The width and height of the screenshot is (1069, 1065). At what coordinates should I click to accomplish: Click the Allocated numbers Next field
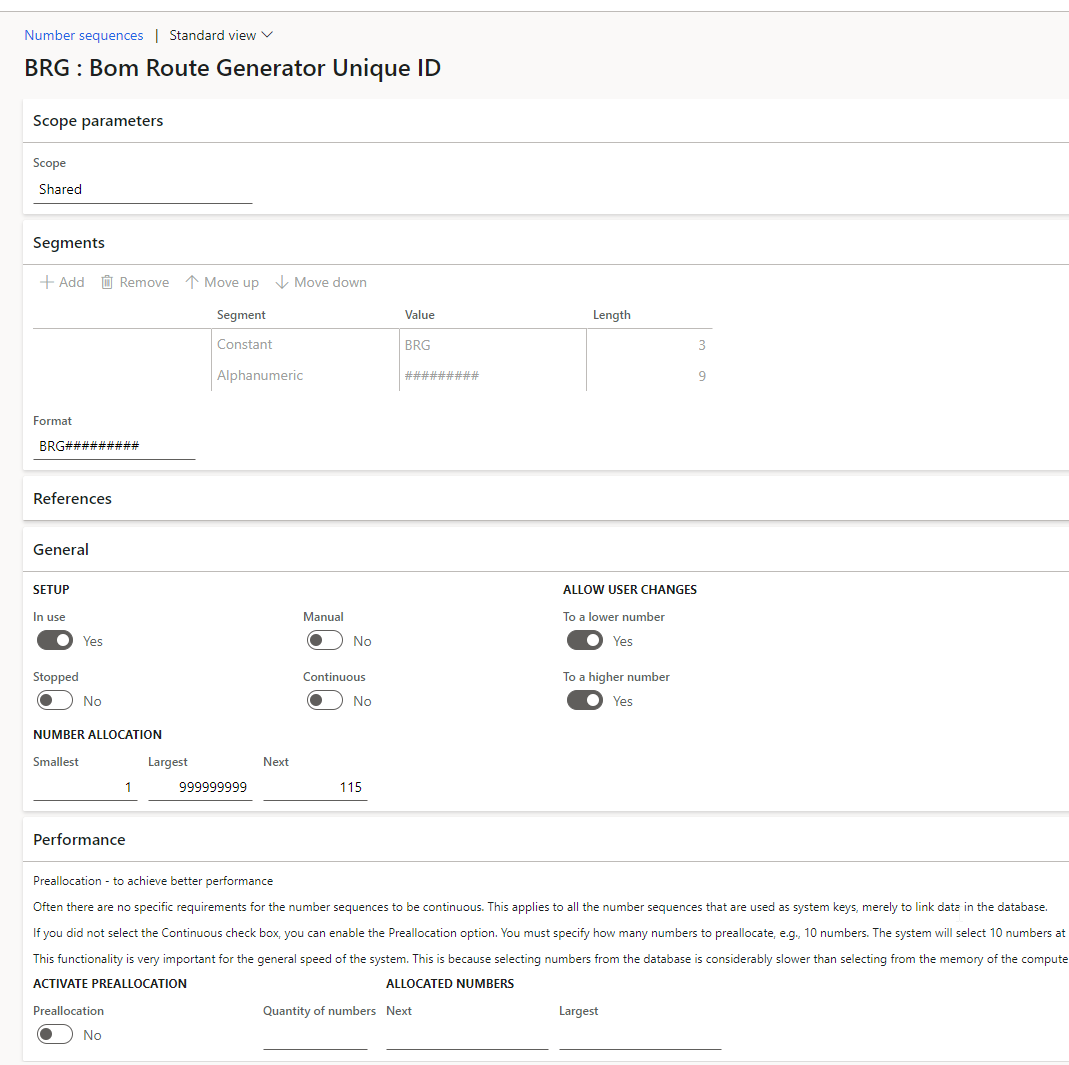pos(467,1036)
